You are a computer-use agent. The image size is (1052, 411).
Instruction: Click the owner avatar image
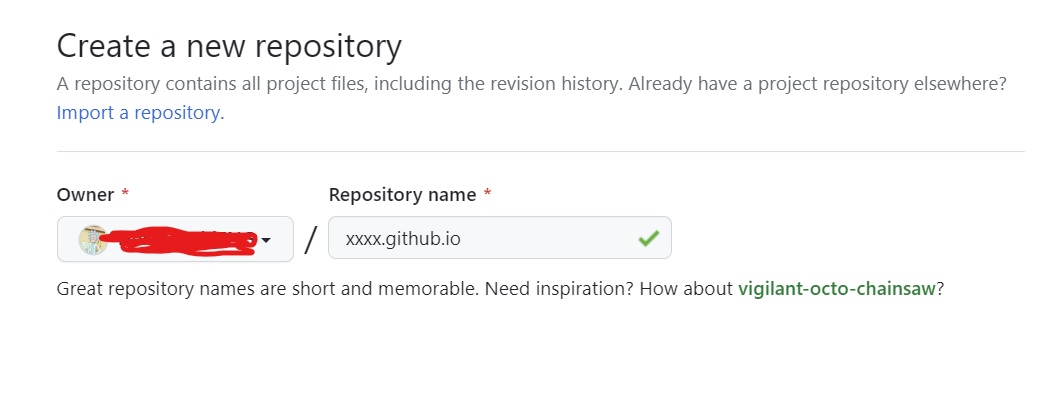(93, 240)
